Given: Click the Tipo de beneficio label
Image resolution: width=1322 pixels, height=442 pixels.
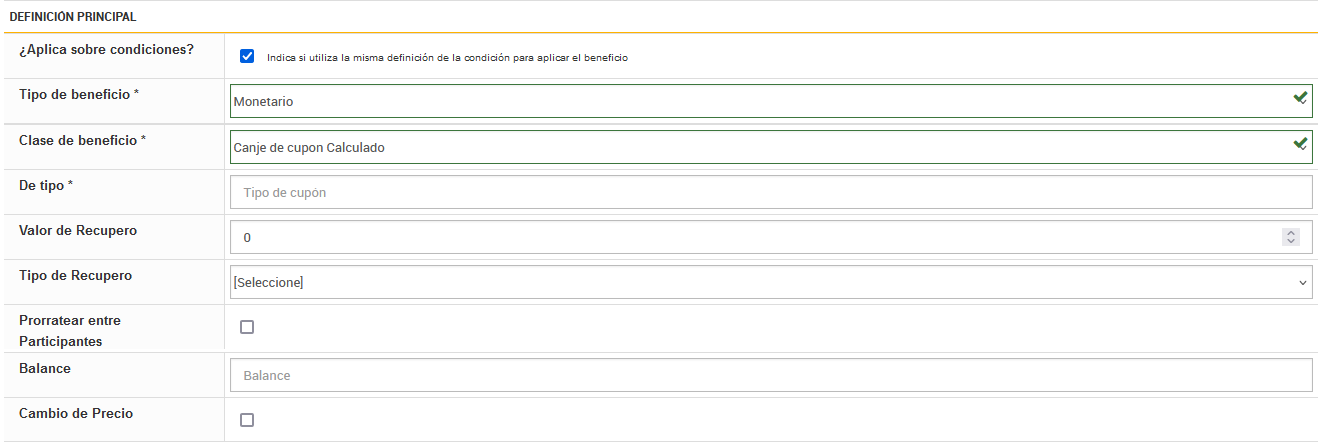Looking at the screenshot, I should (79, 94).
